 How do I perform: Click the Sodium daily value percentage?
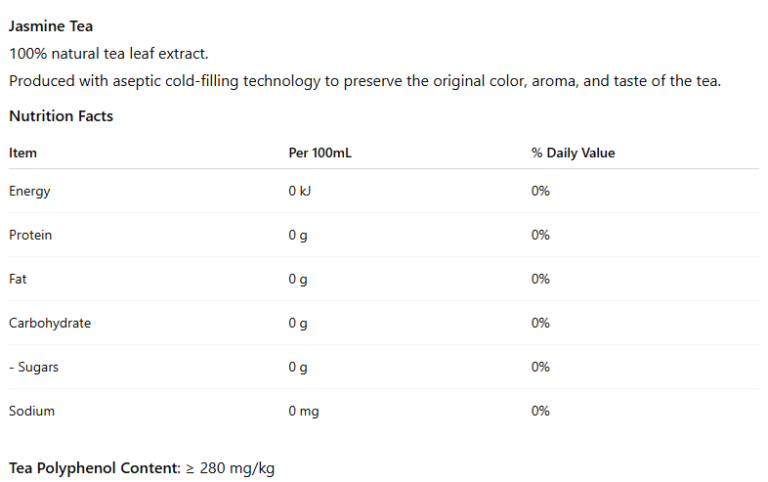541,411
